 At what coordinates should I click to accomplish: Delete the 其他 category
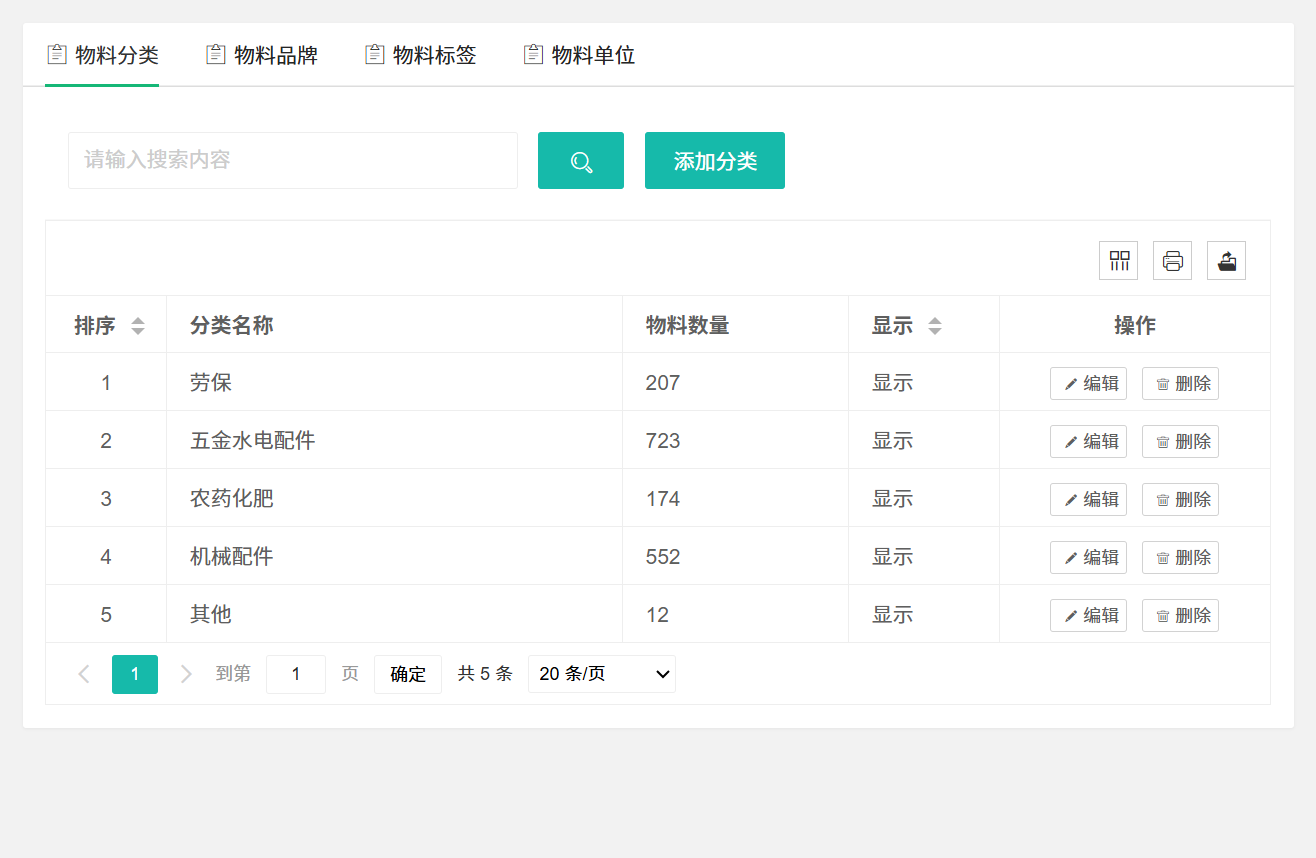1180,615
